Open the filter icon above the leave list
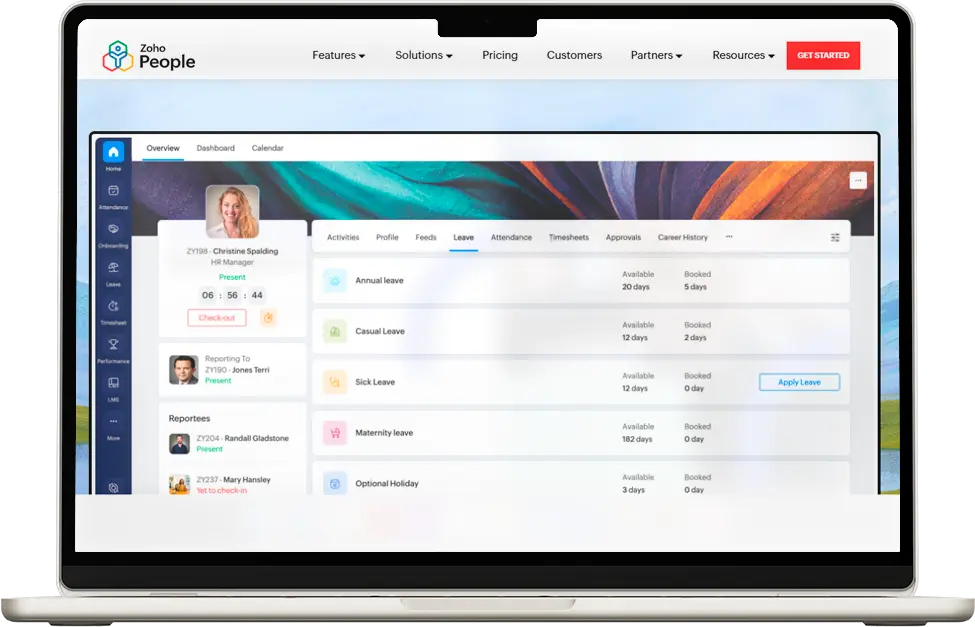 coord(836,238)
